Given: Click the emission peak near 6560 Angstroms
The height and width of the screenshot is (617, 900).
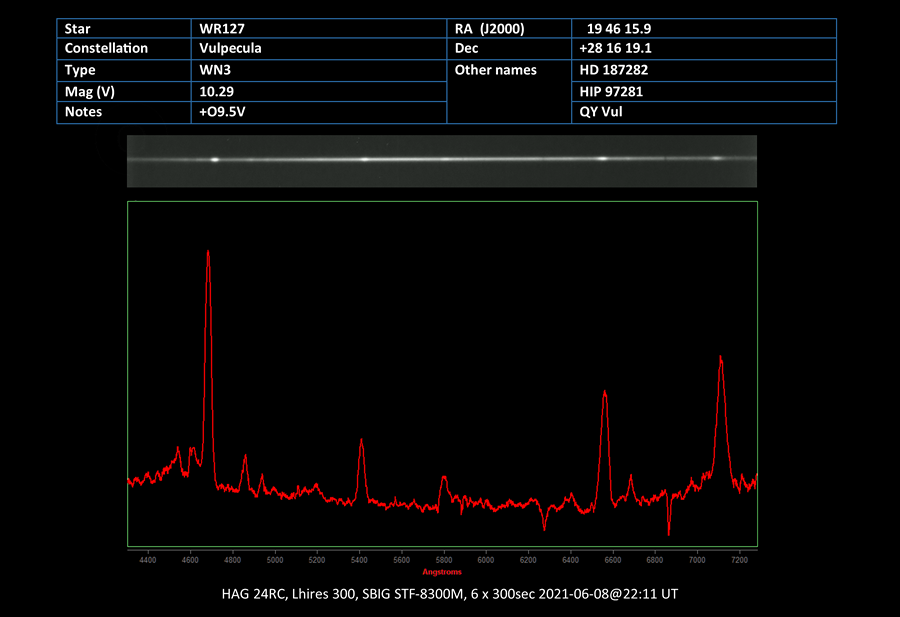Looking at the screenshot, I should click(x=604, y=395).
